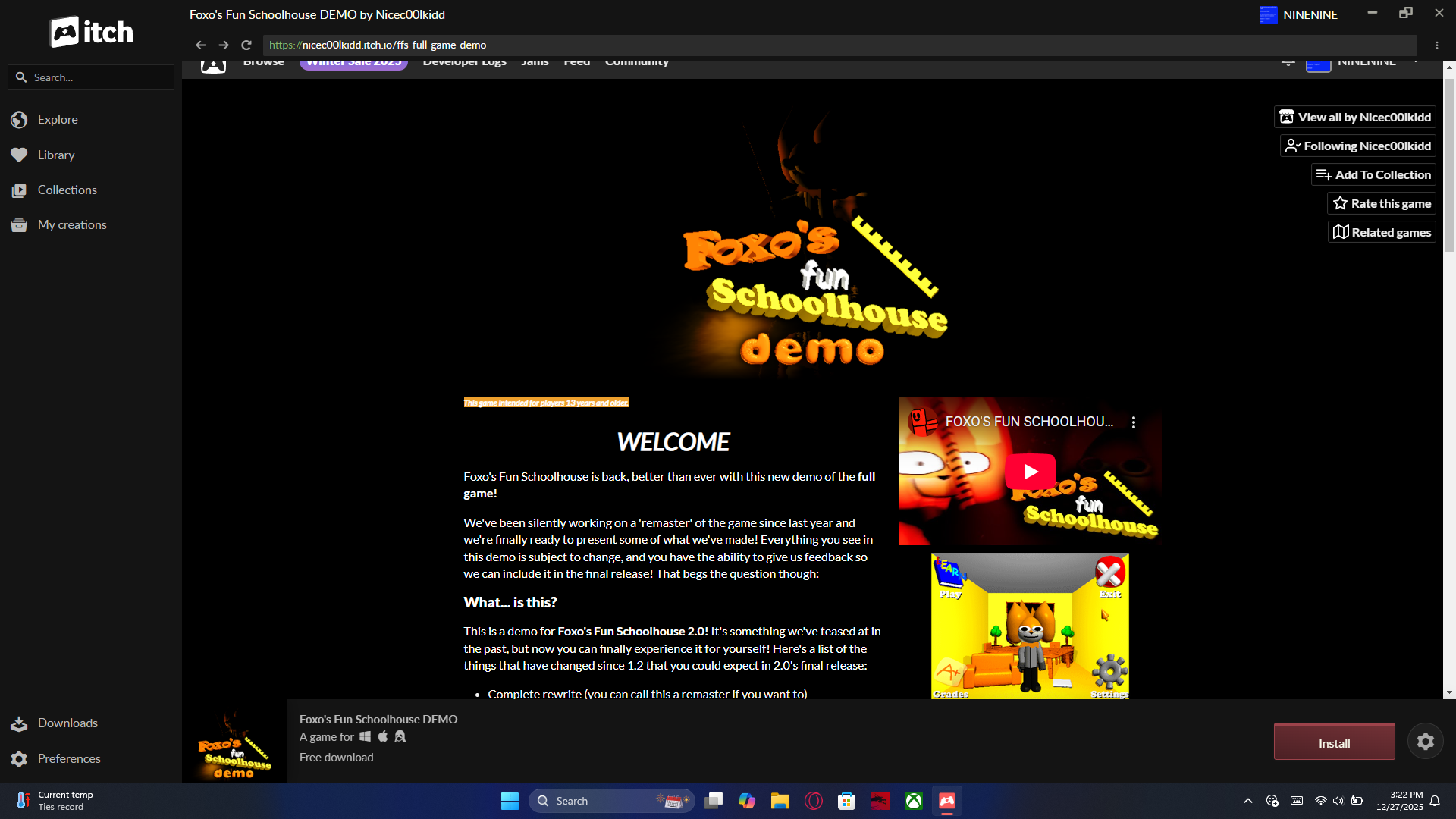Open Library from the heart icon
The image size is (1456, 819).
click(19, 155)
